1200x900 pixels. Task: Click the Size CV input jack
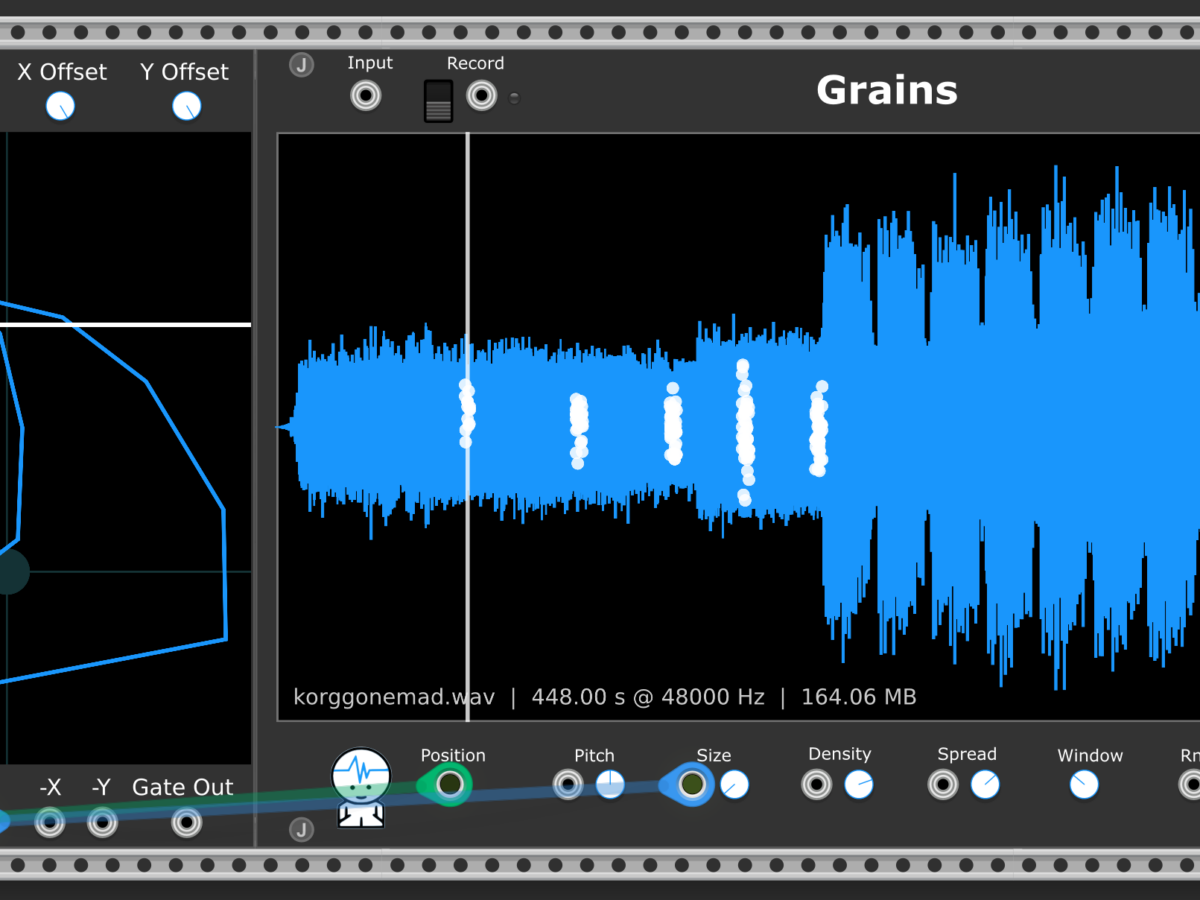691,785
